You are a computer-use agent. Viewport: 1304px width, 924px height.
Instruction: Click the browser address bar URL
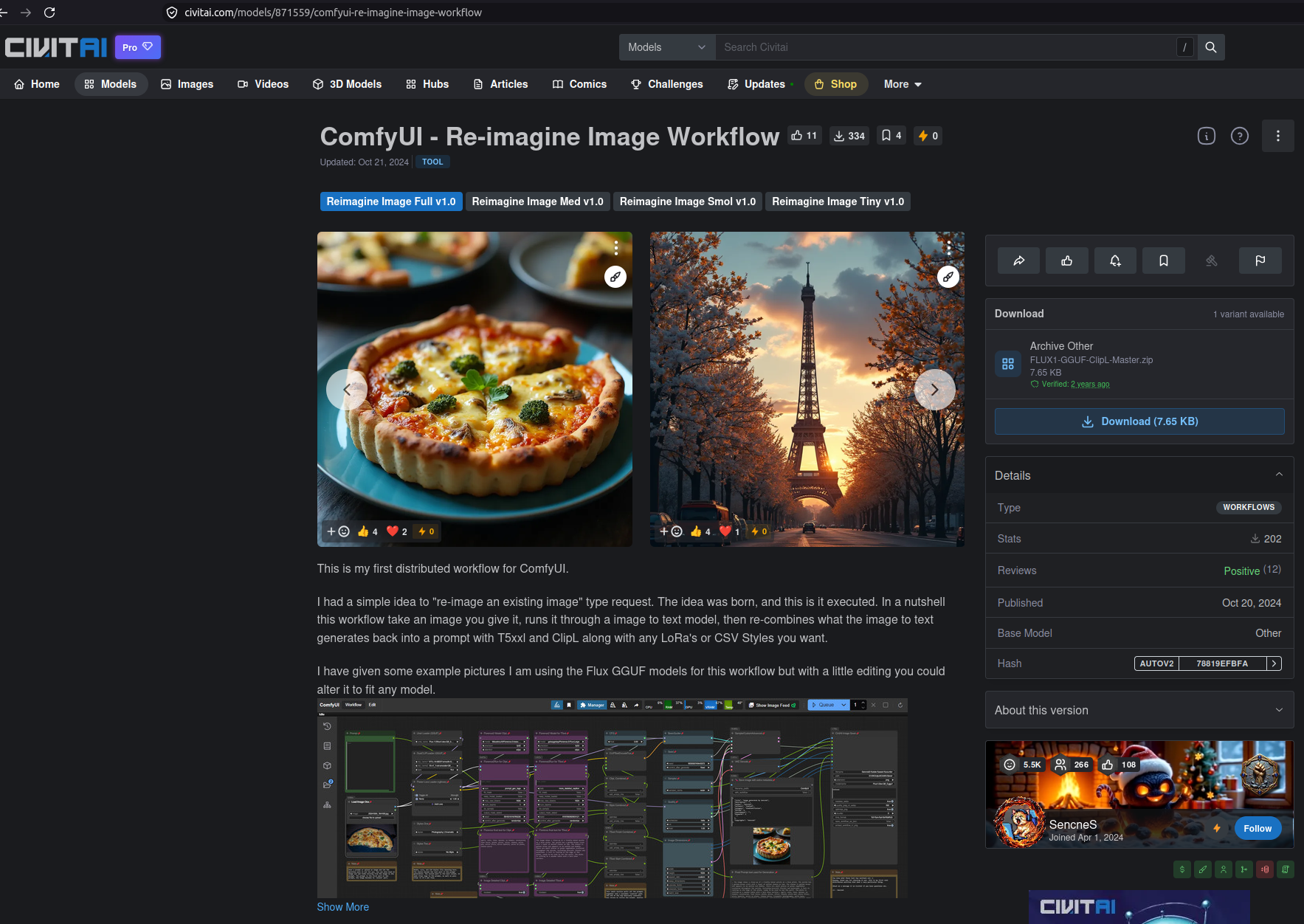(x=334, y=13)
